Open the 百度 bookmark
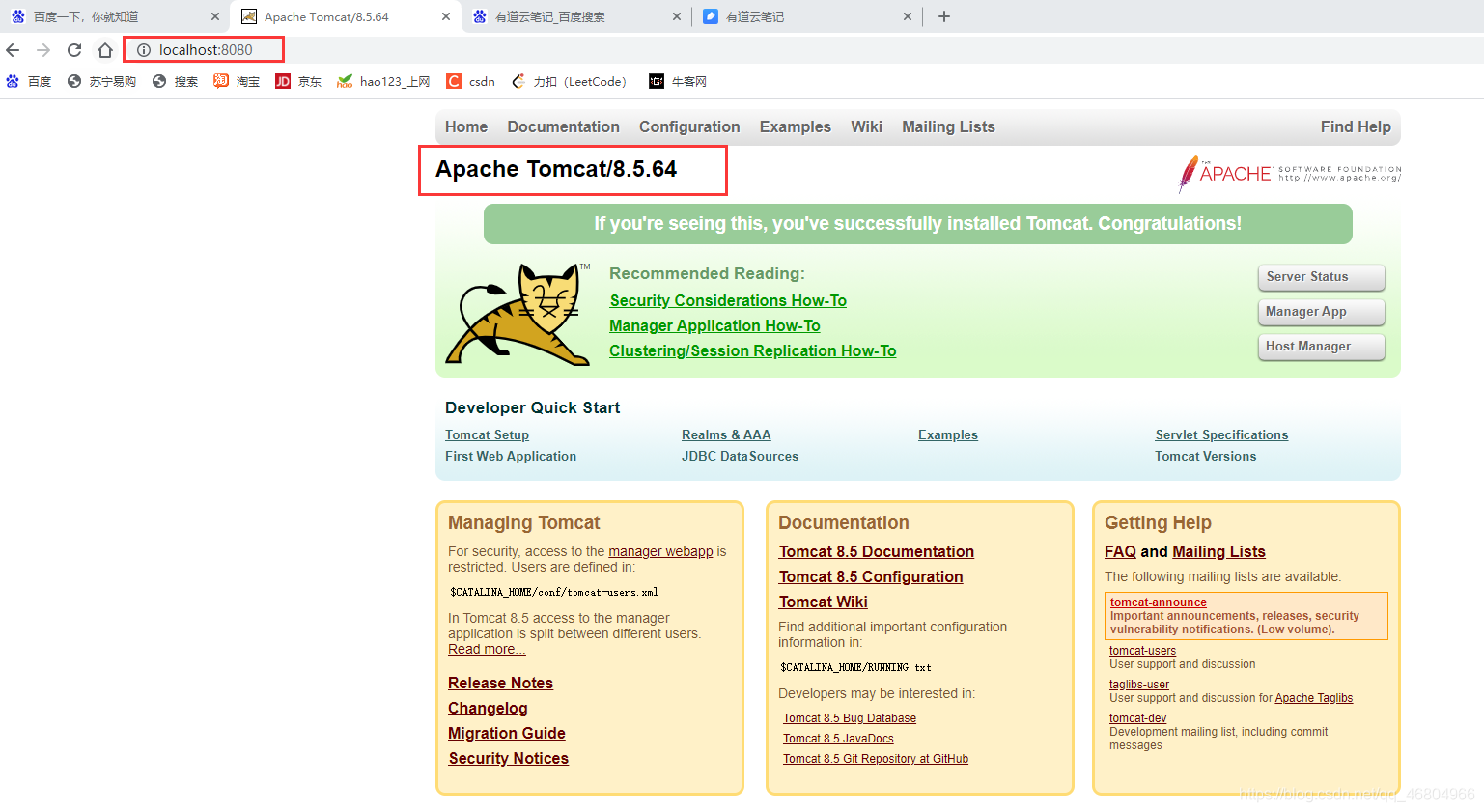Image resolution: width=1484 pixels, height=812 pixels. click(29, 82)
